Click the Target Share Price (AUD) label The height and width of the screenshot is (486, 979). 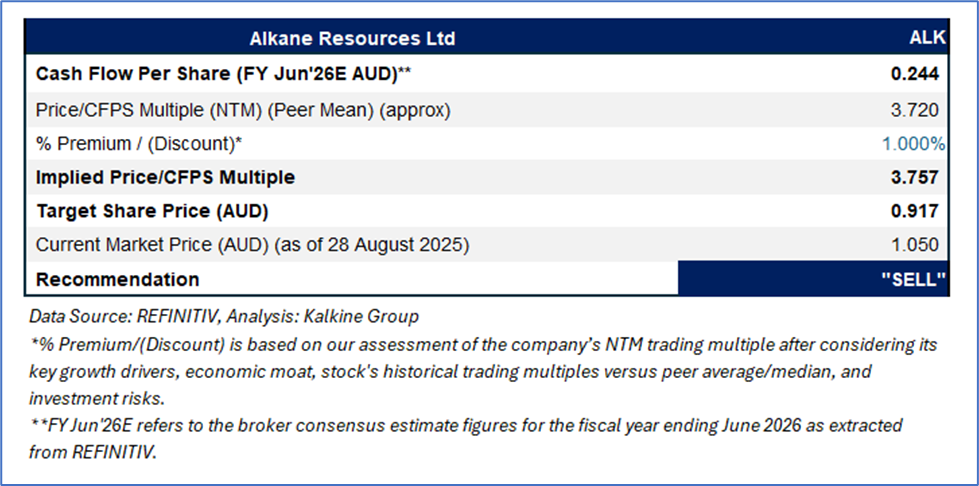(x=152, y=212)
